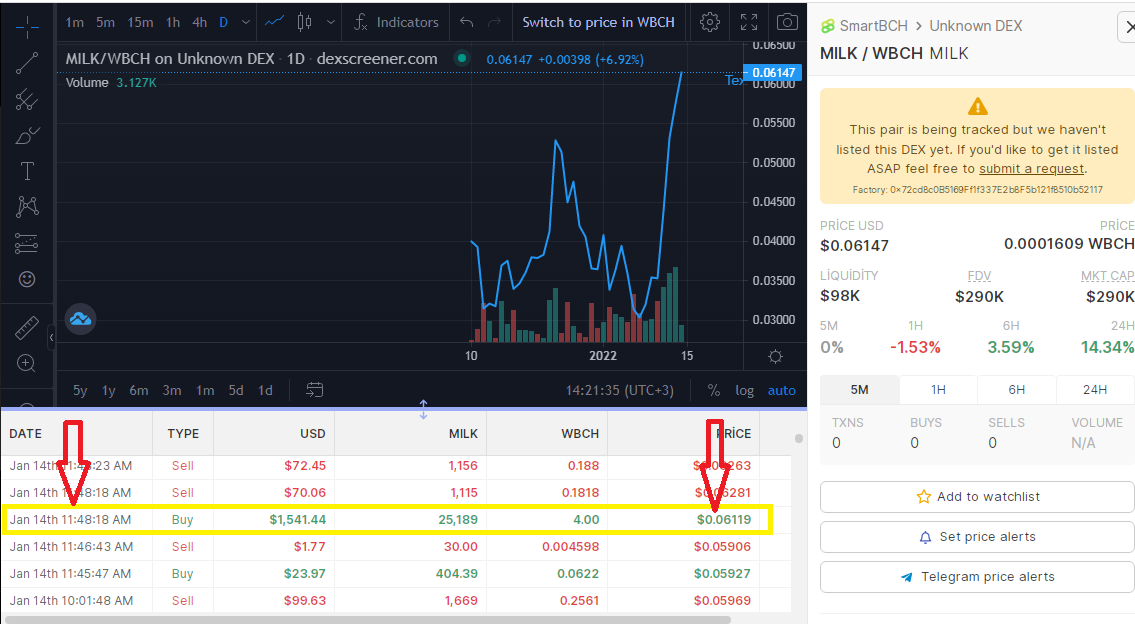Image resolution: width=1135 pixels, height=624 pixels.
Task: Open the timezone 14:21:35 (UTC+3) menu
Action: coord(620,390)
